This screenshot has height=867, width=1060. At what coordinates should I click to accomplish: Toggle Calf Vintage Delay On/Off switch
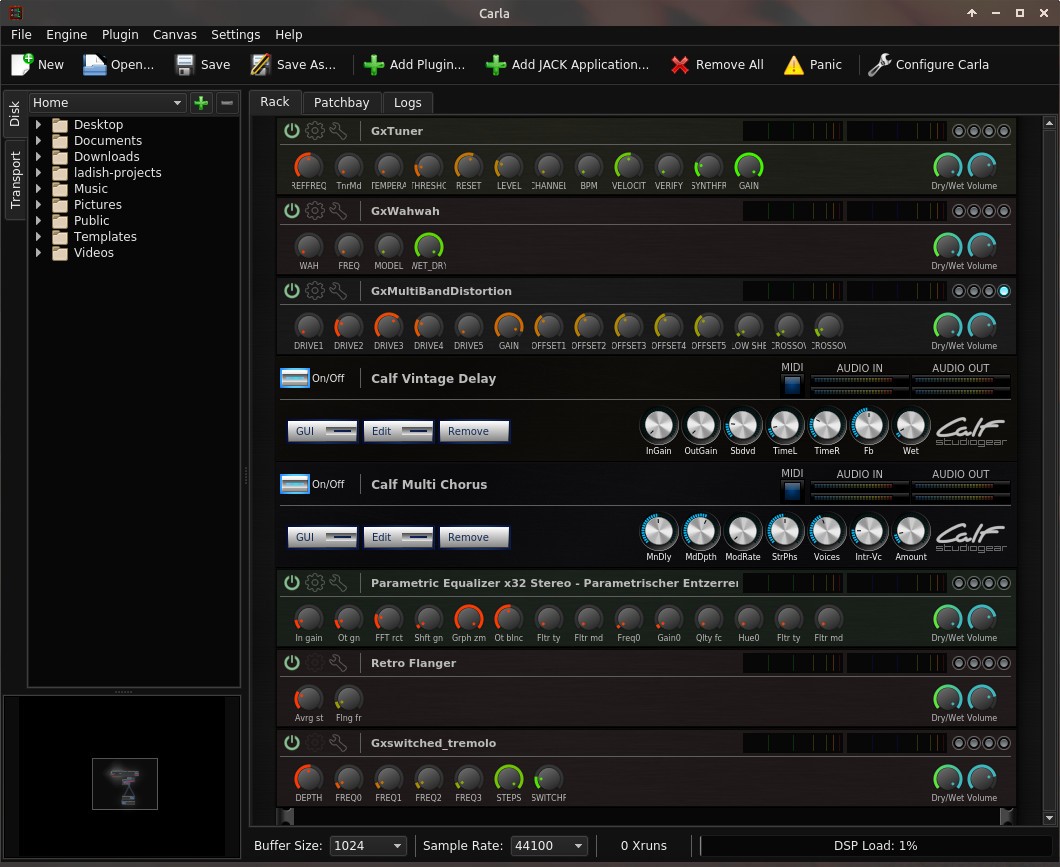coord(295,378)
